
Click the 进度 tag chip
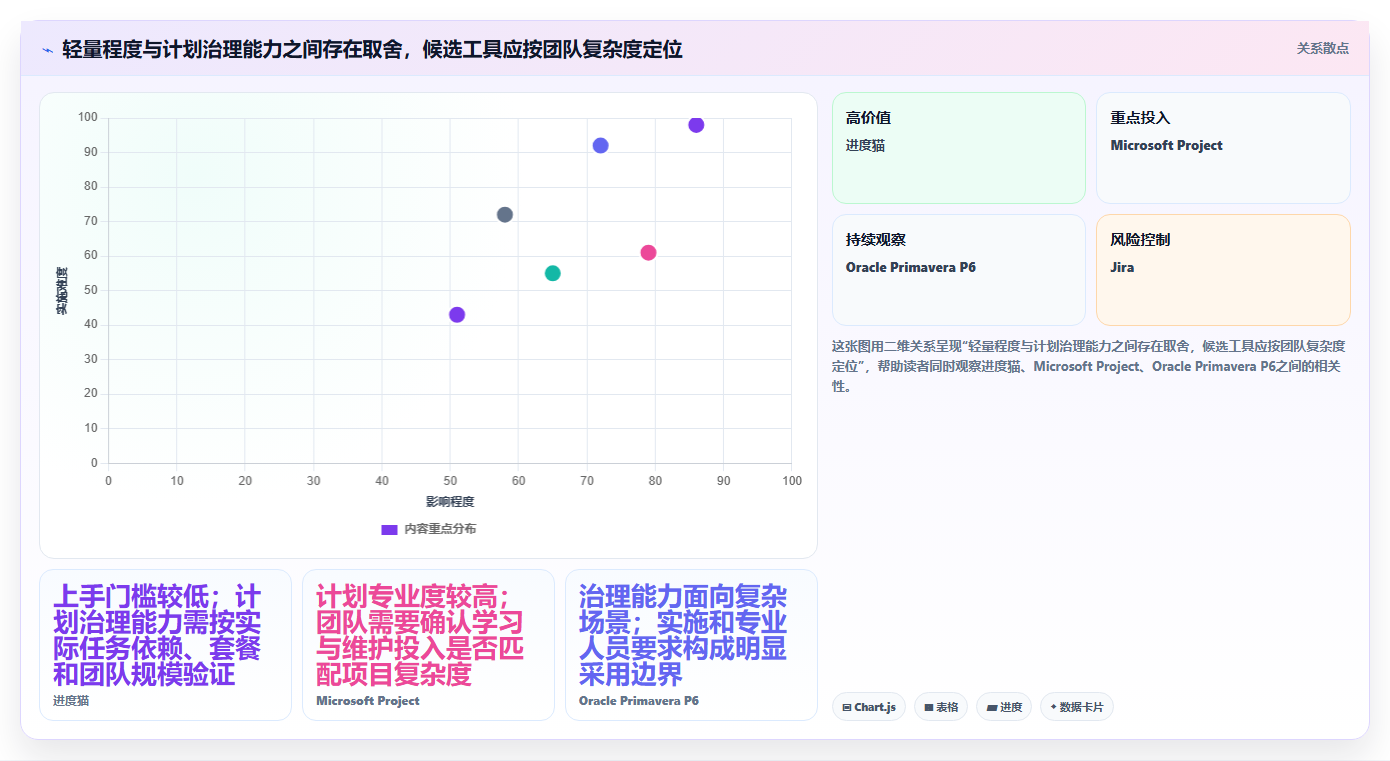click(x=1004, y=707)
